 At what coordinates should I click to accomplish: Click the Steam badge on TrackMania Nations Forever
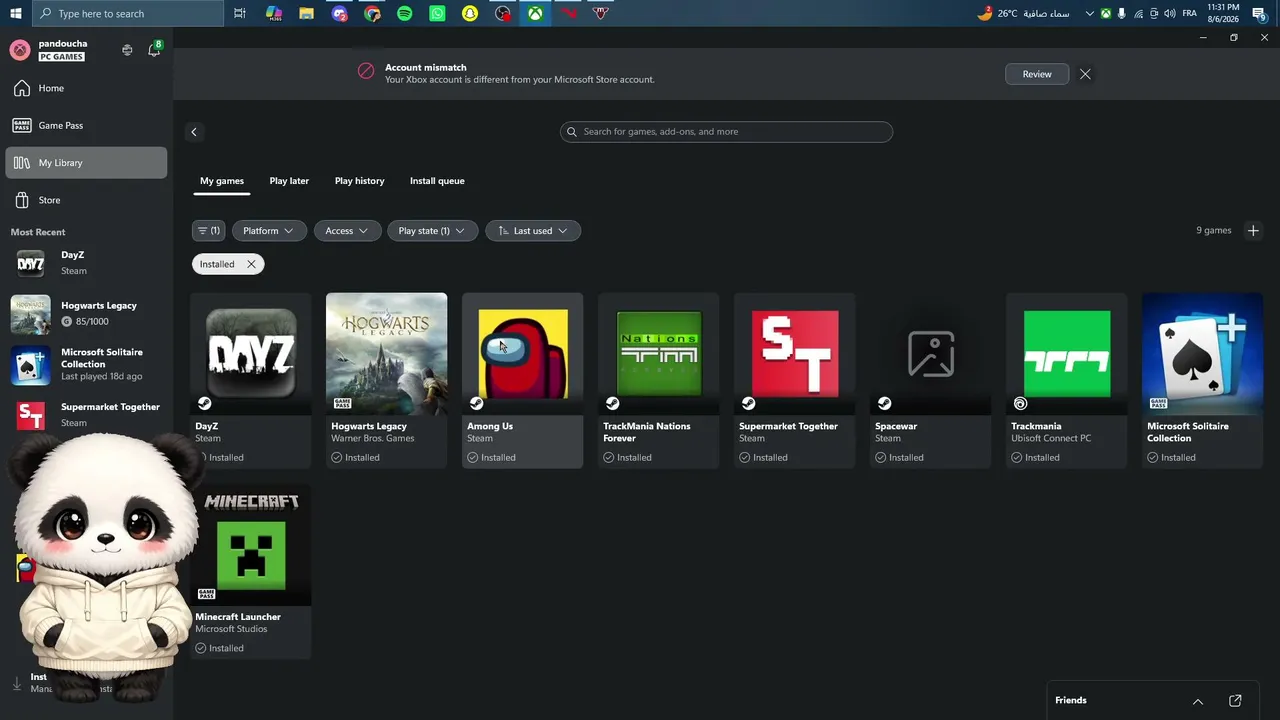pos(612,404)
